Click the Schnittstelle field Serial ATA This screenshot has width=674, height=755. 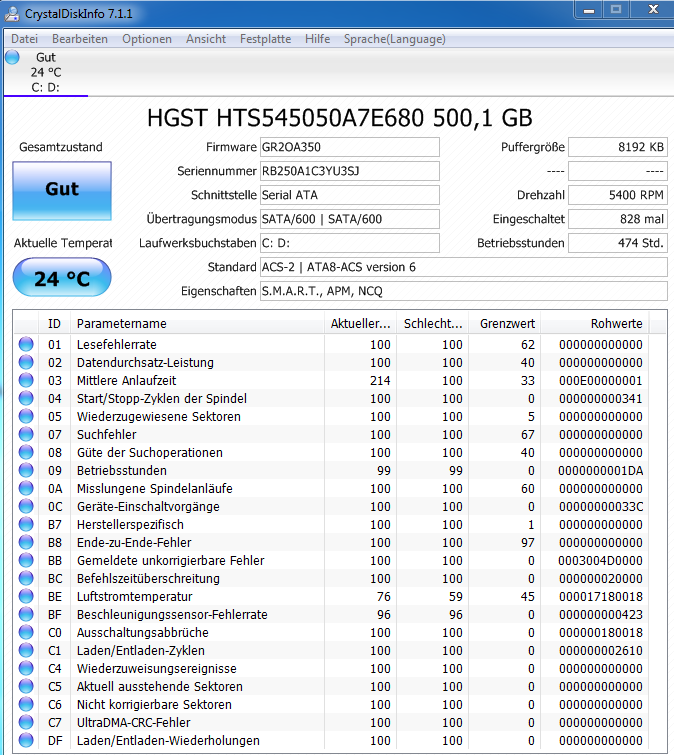point(350,195)
